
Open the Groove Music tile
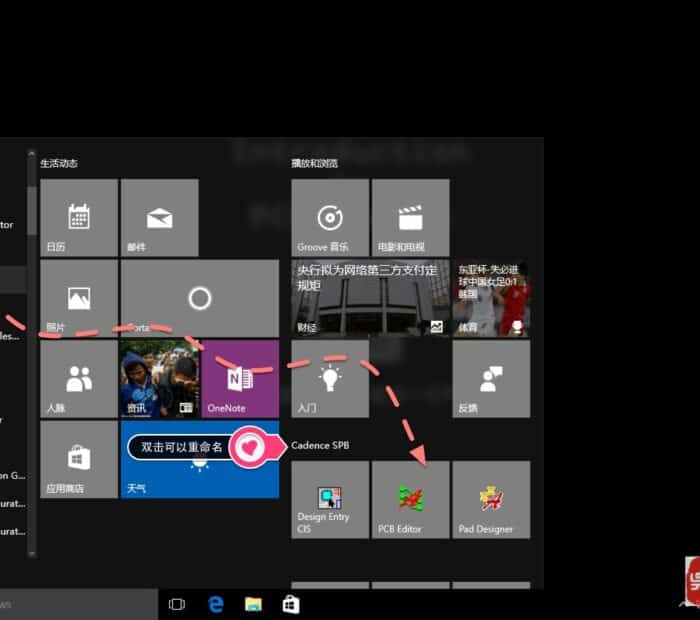click(x=330, y=218)
